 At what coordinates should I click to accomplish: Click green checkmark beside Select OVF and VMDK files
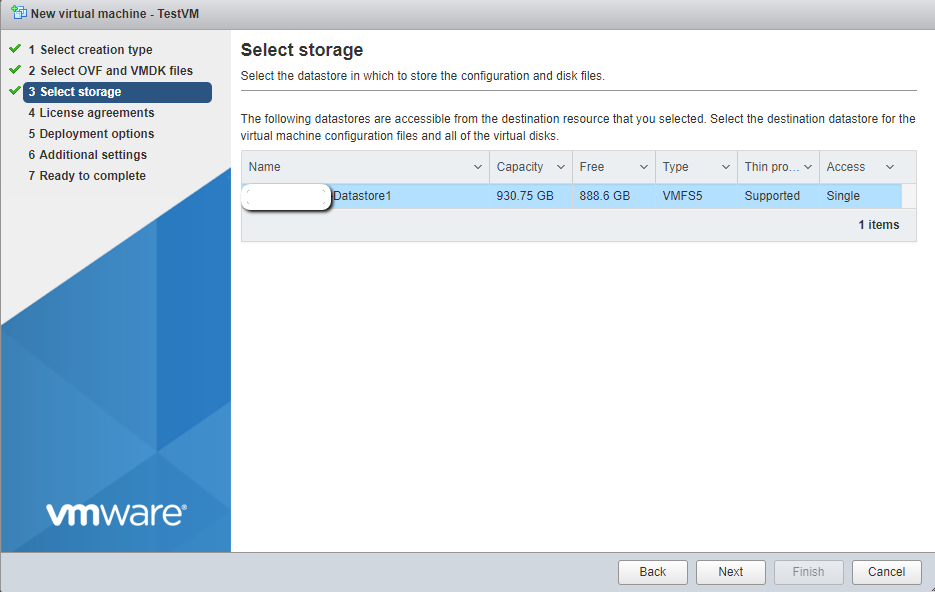pos(16,69)
